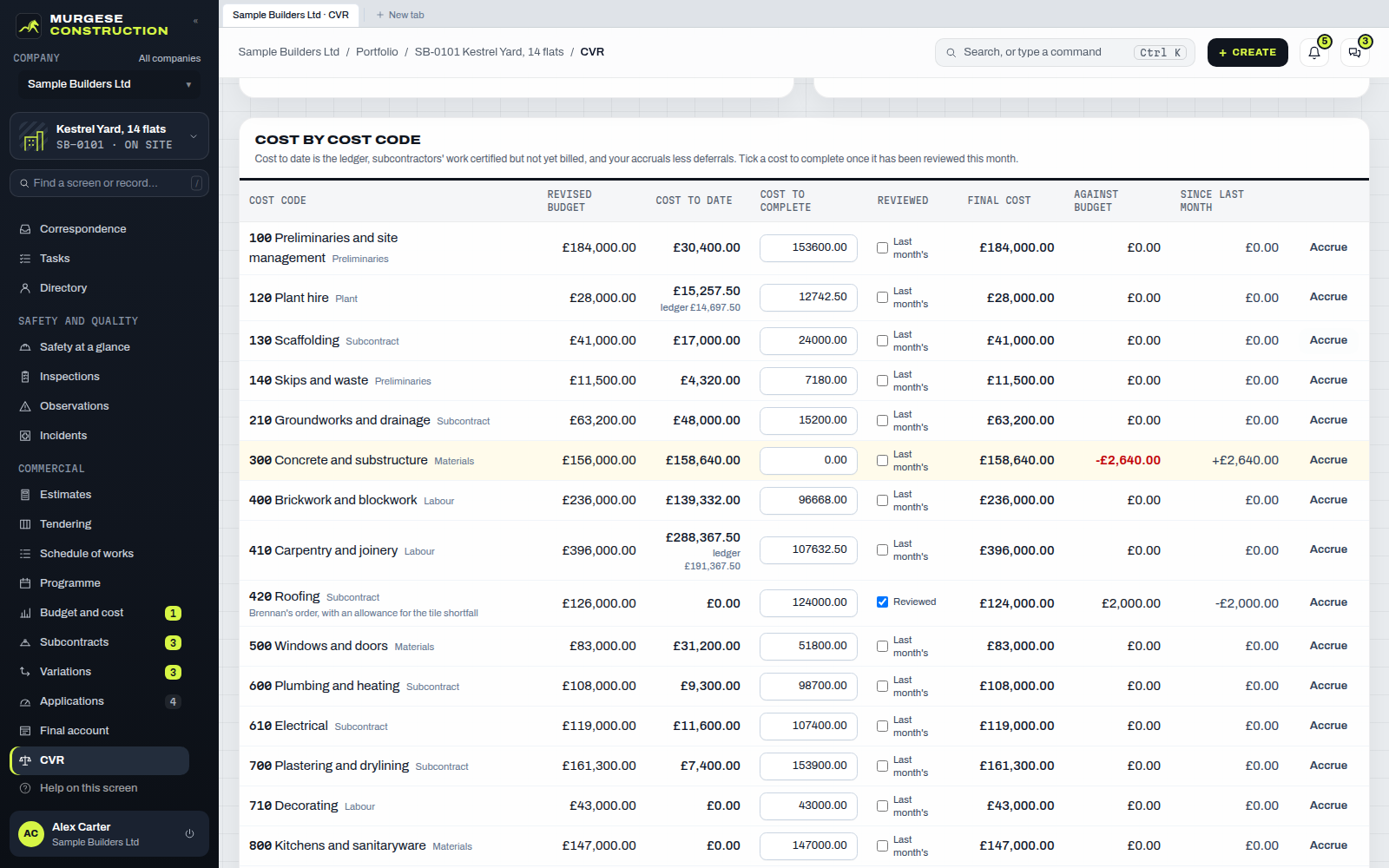Click the Inspections clipboard icon
Screen dimensions: 1389x868
tap(25, 377)
